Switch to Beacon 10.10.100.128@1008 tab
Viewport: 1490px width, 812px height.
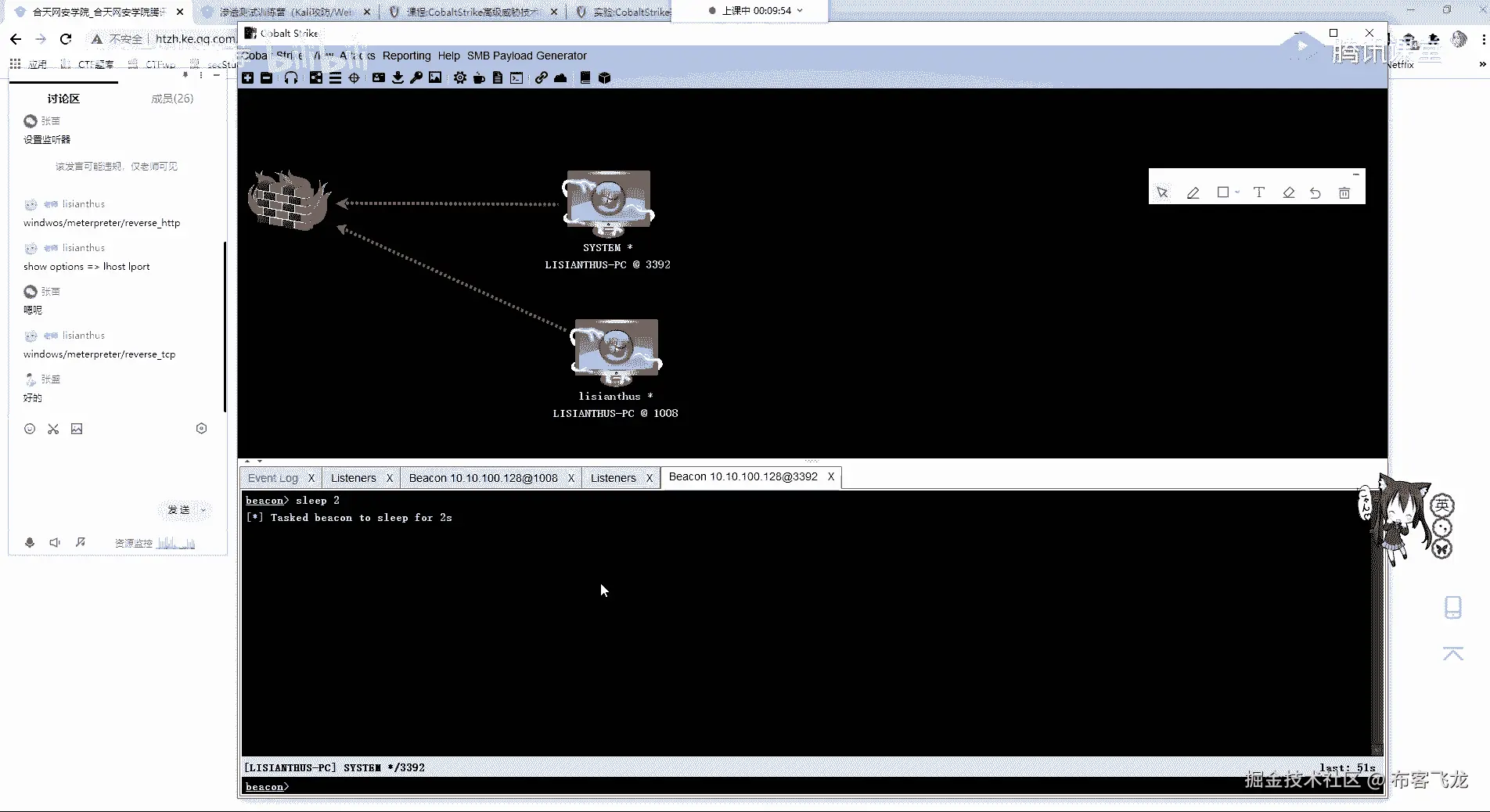pos(483,478)
